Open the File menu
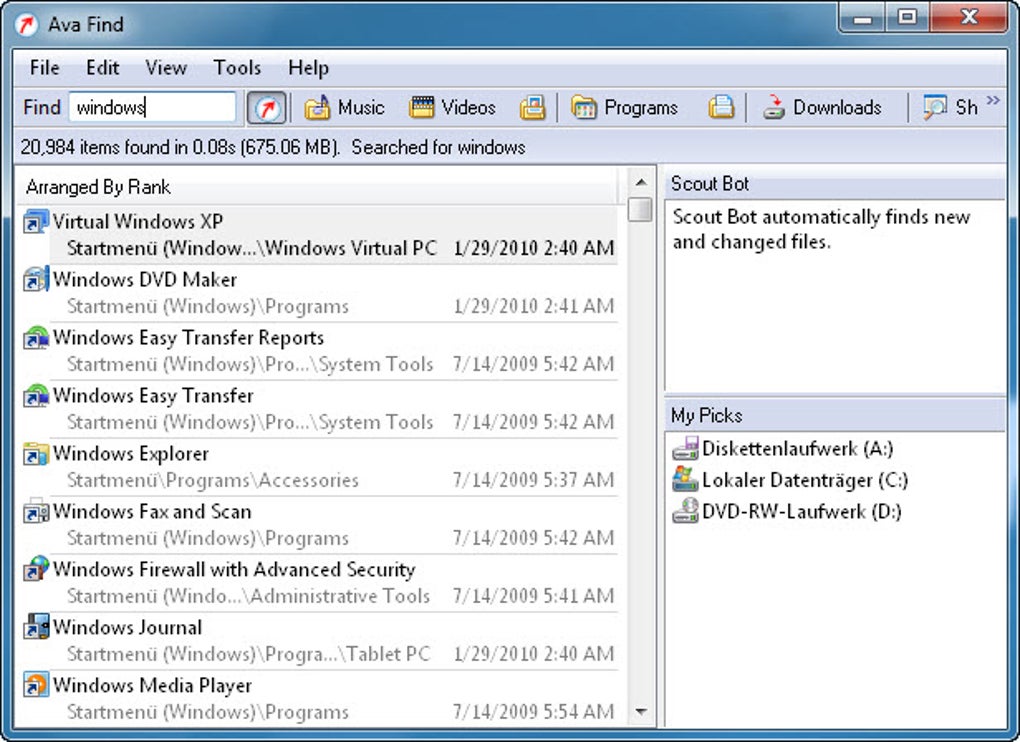 (44, 68)
